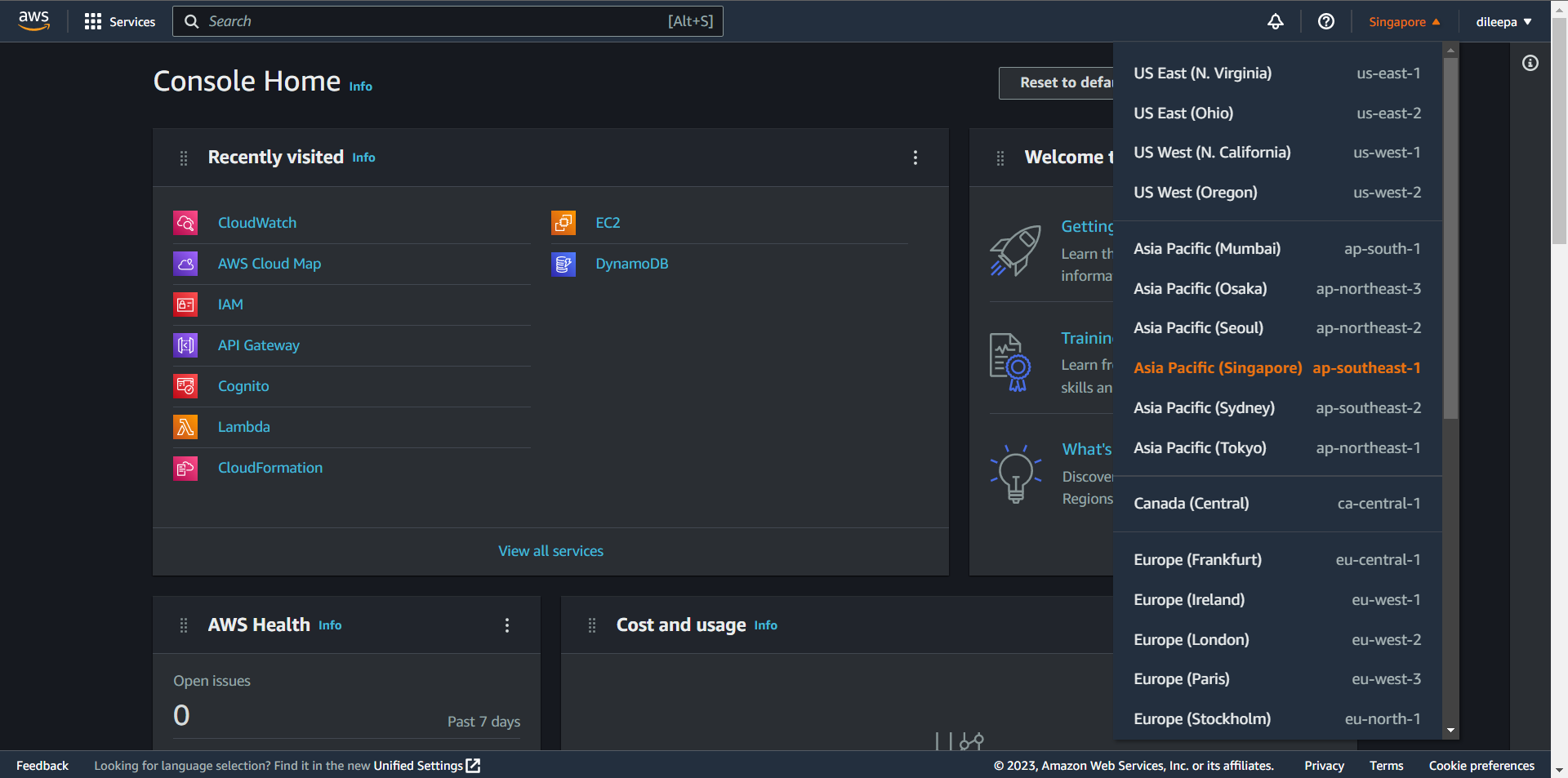Viewport: 1568px width, 778px height.
Task: Click the DynamoDB service icon
Action: [x=563, y=264]
